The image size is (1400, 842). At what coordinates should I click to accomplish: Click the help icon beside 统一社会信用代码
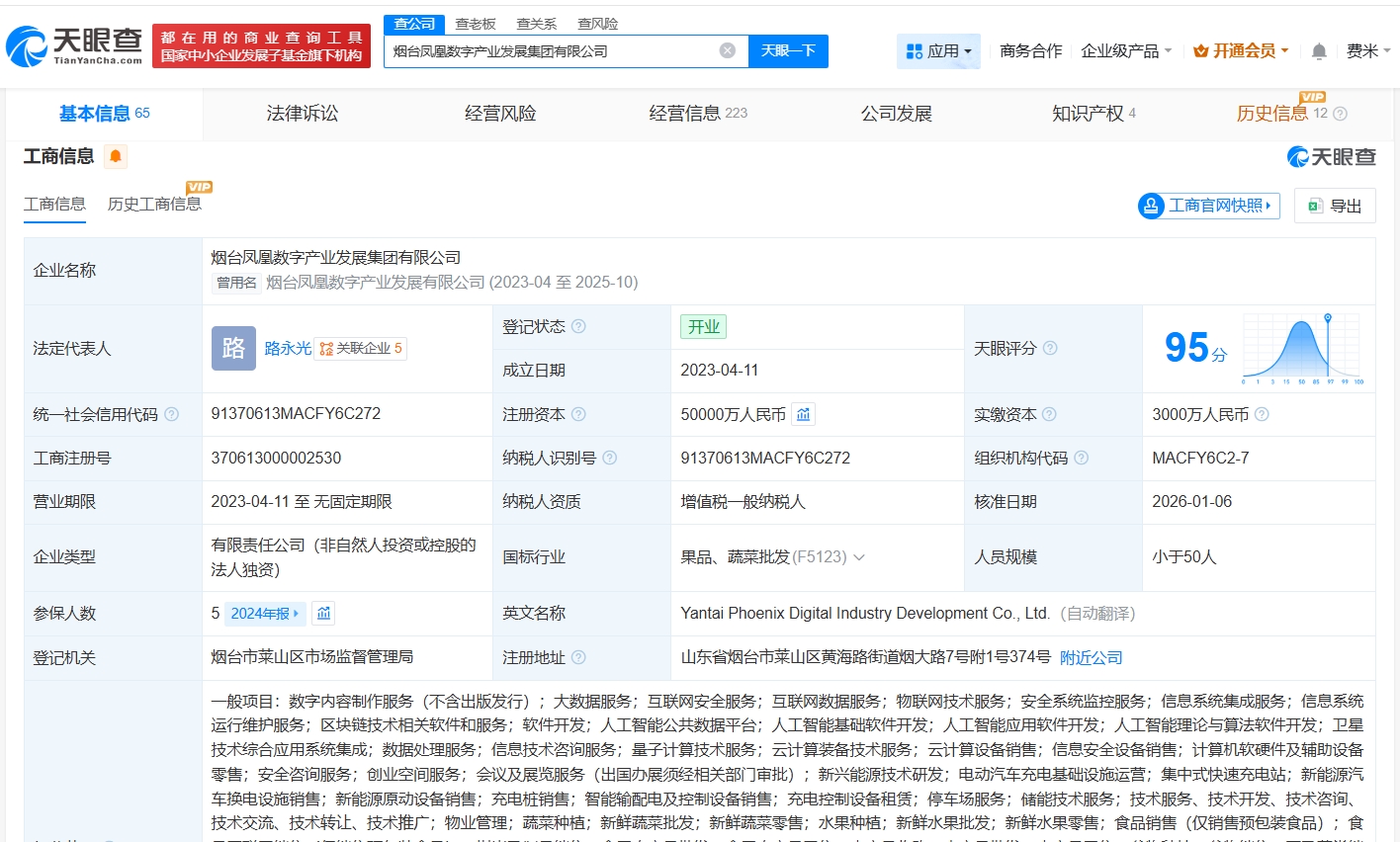tap(171, 414)
